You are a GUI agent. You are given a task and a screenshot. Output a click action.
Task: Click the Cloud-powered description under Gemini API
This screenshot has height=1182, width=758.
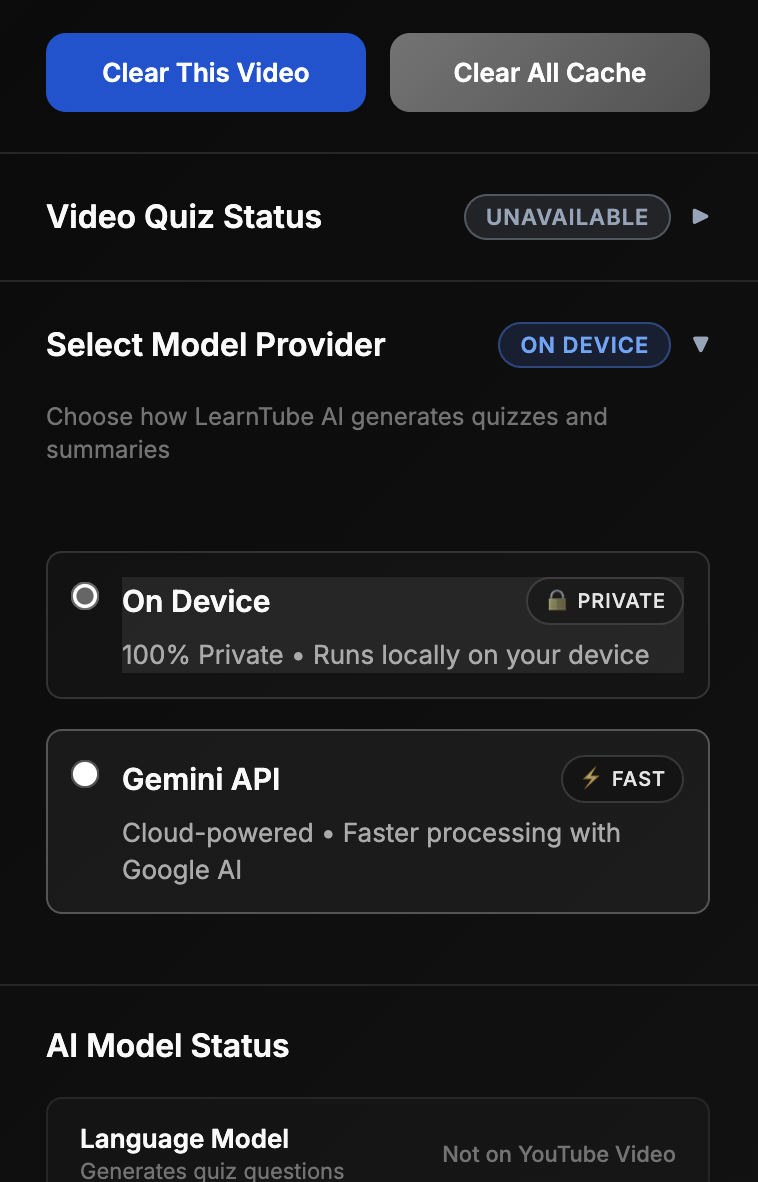[371, 851]
